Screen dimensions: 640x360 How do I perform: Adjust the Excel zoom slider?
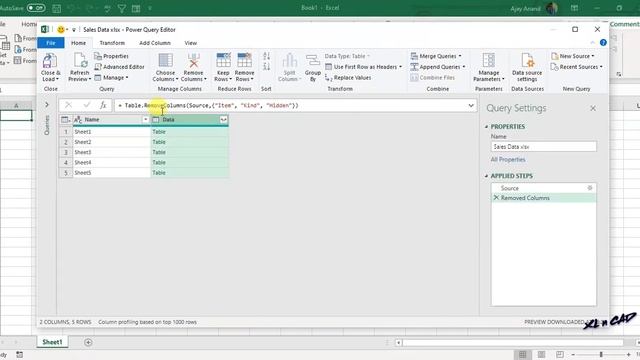click(601, 355)
